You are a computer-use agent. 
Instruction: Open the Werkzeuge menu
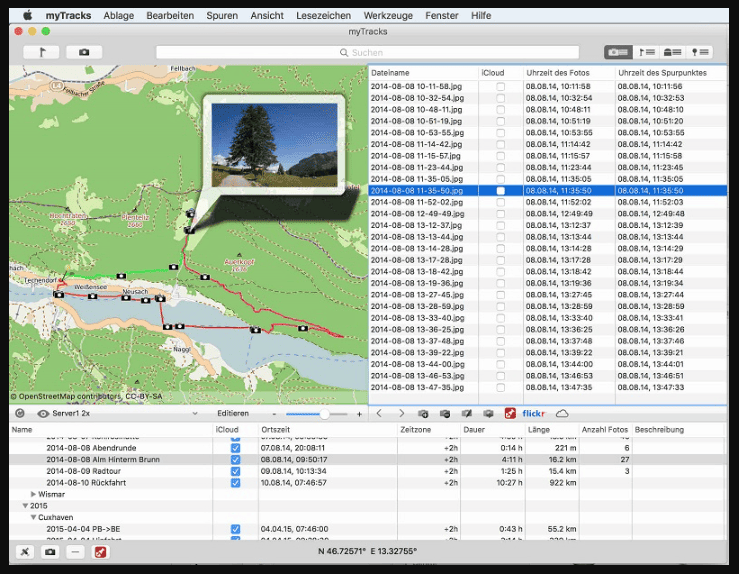[388, 16]
